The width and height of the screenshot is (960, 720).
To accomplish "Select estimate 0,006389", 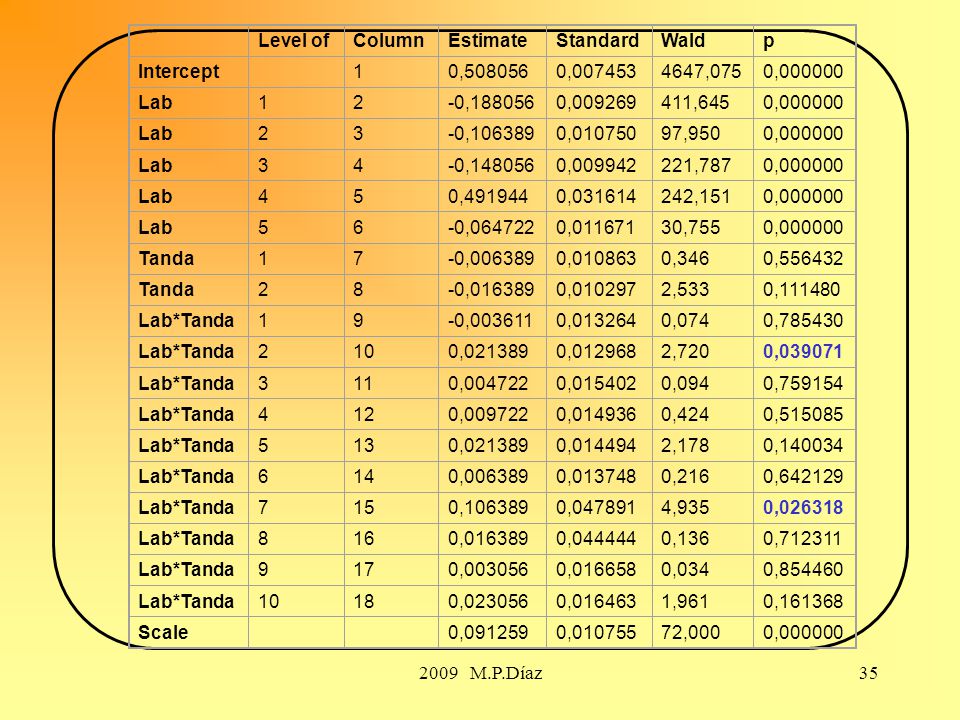I will pyautogui.click(x=487, y=476).
